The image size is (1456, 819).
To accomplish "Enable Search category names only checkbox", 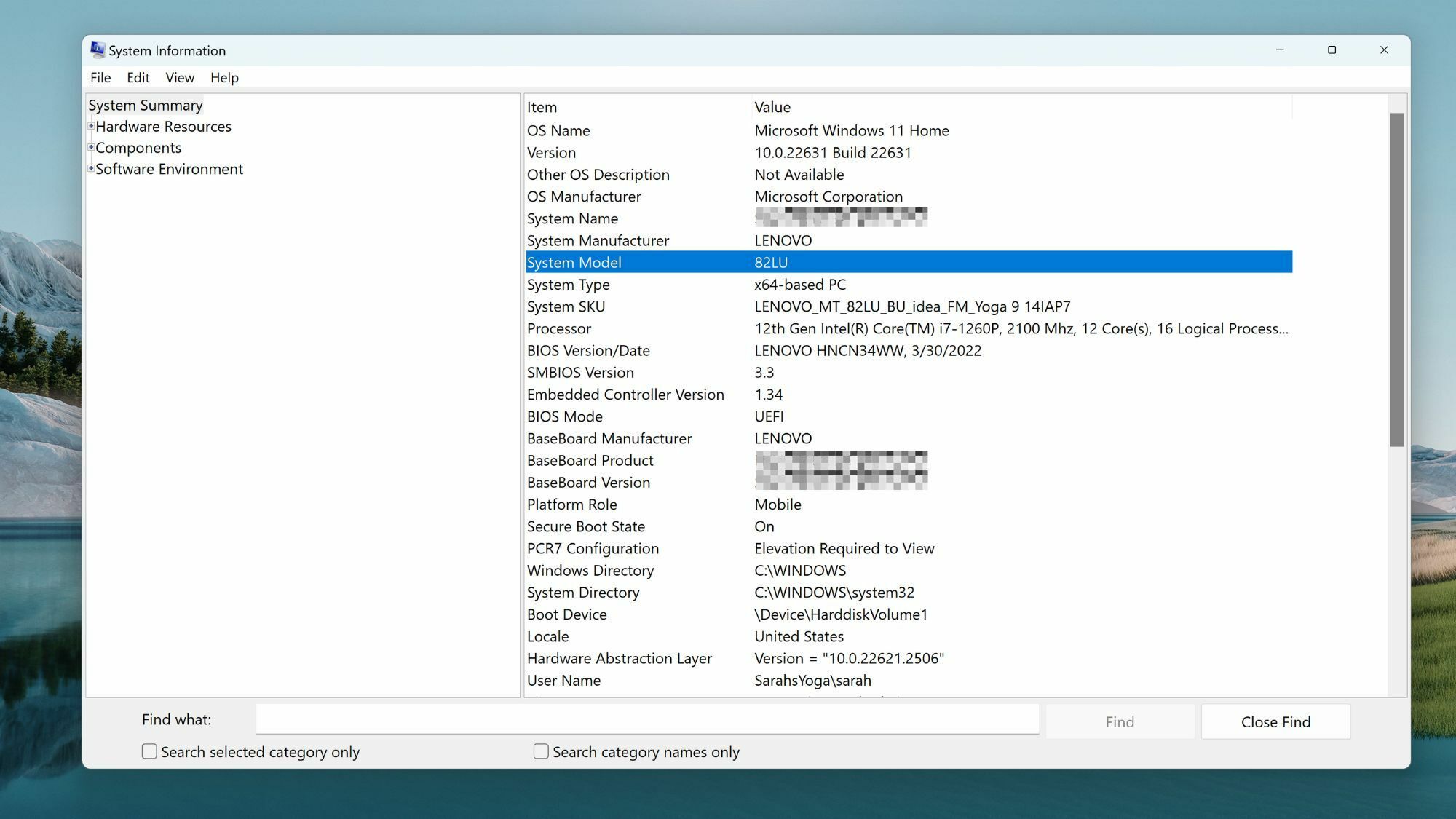I will pyautogui.click(x=540, y=752).
